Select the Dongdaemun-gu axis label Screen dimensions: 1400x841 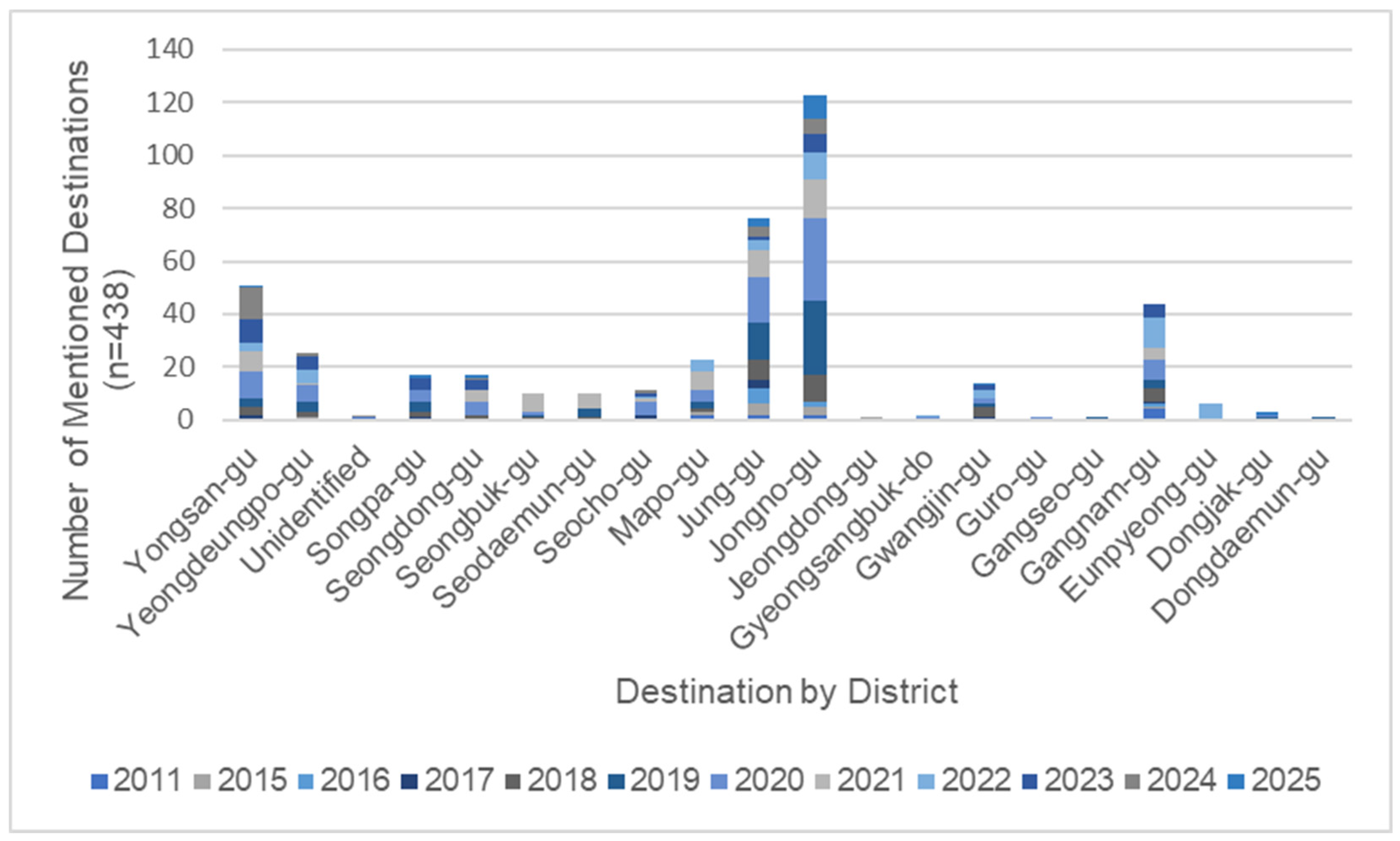coord(1241,537)
